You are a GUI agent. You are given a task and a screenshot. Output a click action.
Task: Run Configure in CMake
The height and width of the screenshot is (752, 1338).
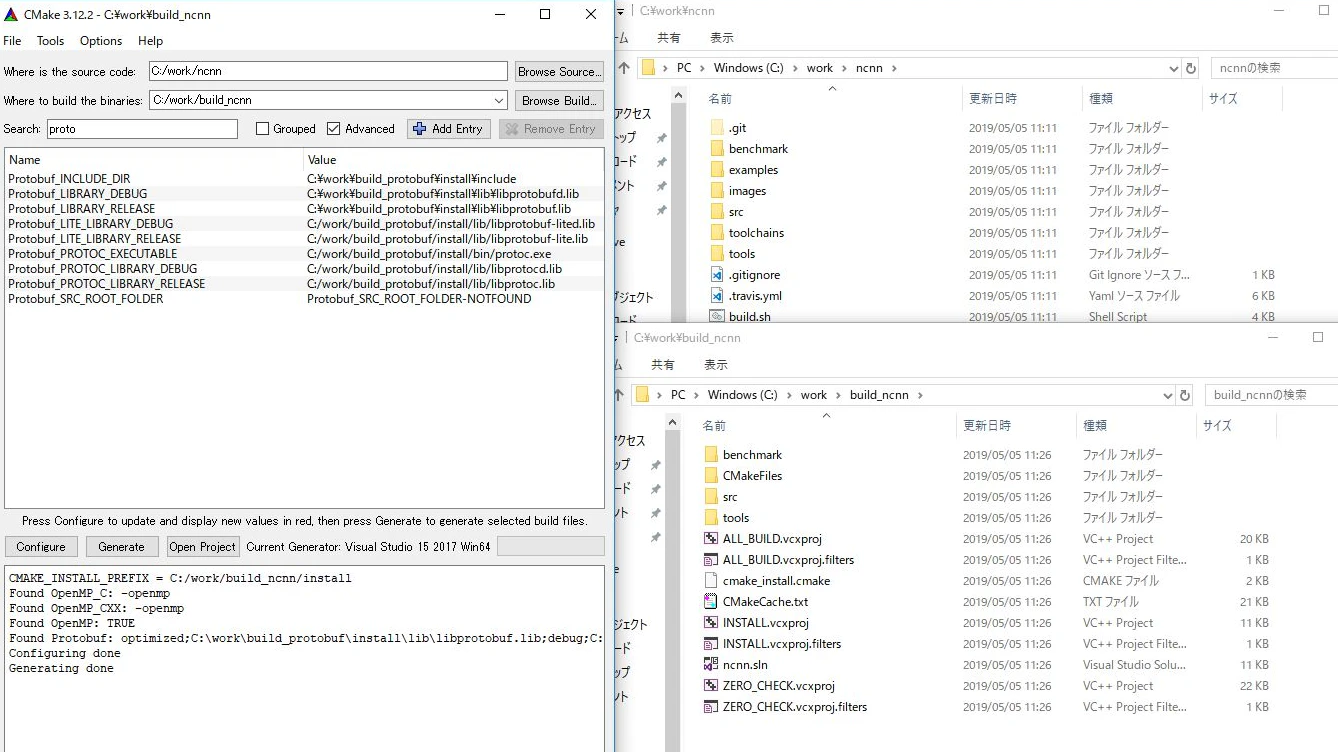tap(41, 547)
